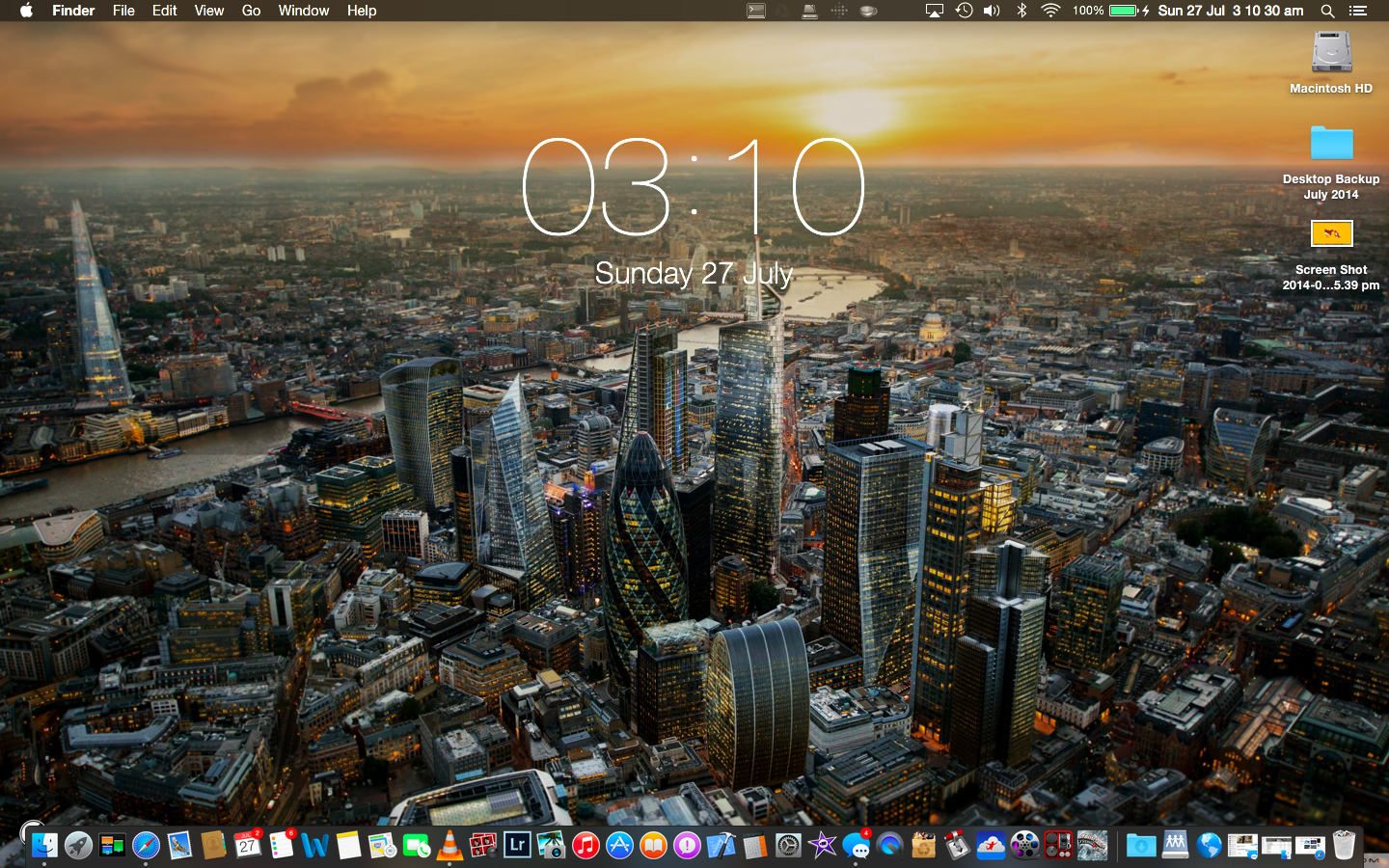Open the Trash in Dock
This screenshot has width=1389, height=868.
click(x=1344, y=846)
